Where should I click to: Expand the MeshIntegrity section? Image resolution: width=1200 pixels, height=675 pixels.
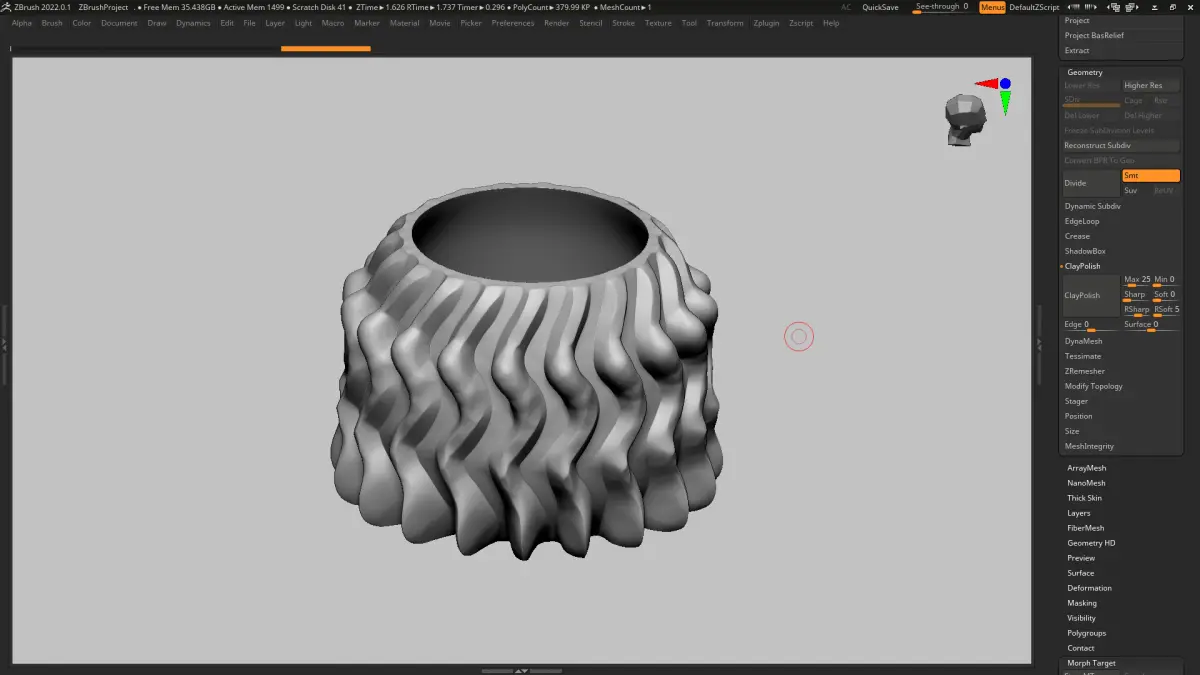(x=1089, y=446)
